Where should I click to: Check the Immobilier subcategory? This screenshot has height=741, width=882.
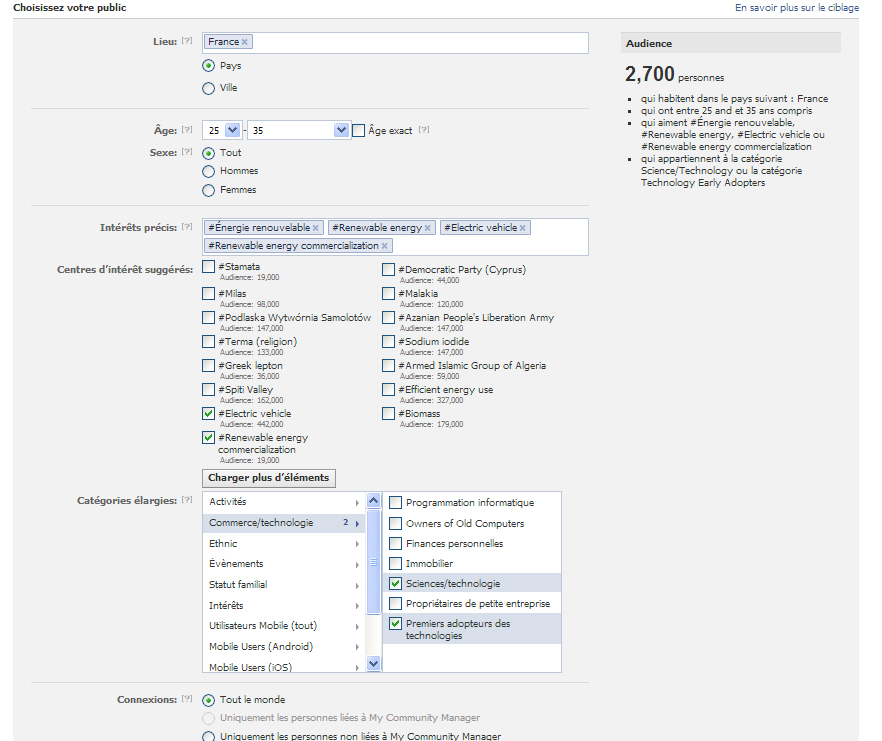click(396, 563)
